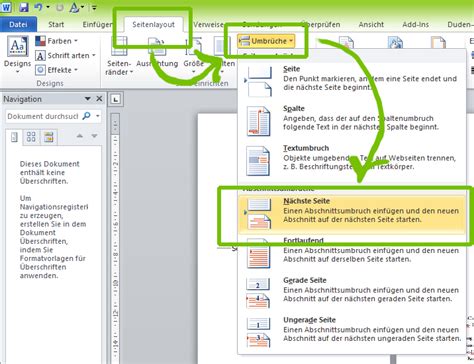Click the Word application icon in title bar
The image size is (474, 364).
click(x=7, y=7)
